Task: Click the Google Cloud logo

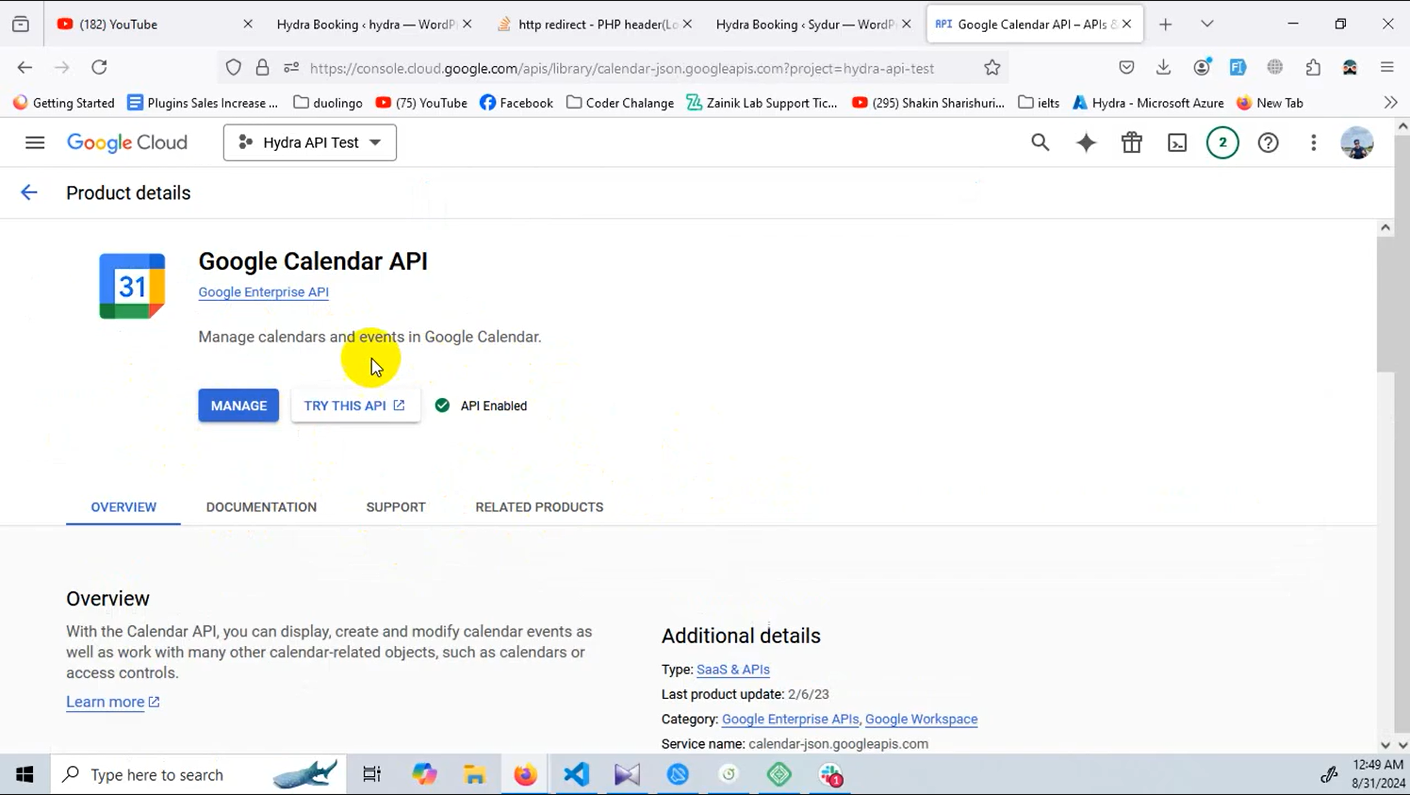Action: (127, 143)
